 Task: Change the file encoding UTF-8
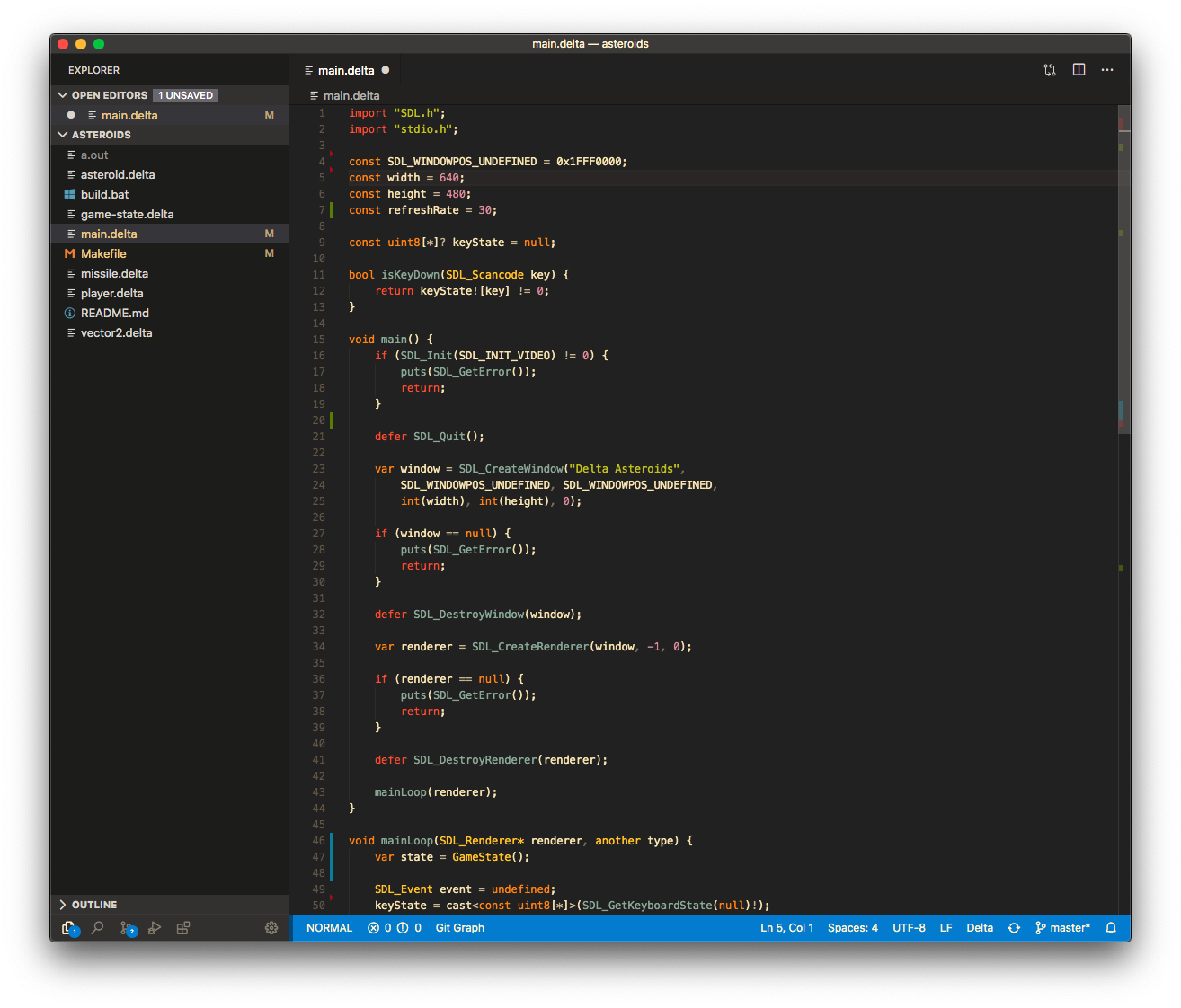[909, 928]
